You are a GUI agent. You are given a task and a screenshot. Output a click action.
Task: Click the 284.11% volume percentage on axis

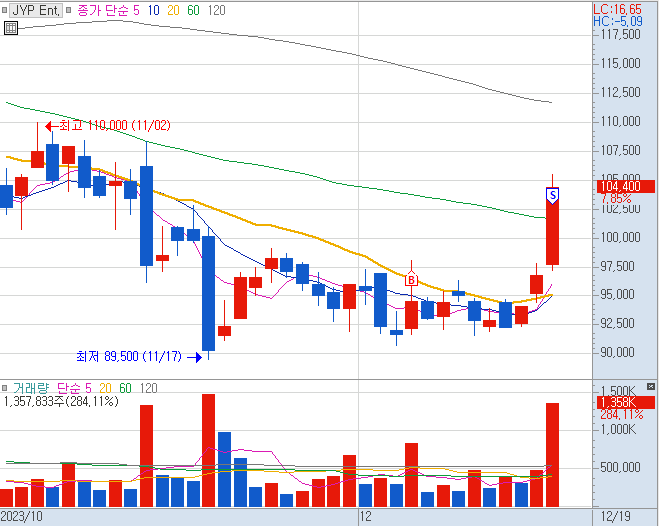coord(622,415)
